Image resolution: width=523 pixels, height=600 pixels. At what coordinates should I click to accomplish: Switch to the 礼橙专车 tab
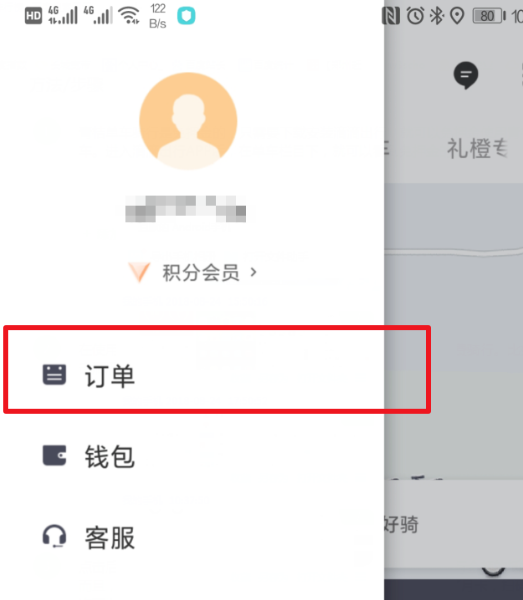pos(477,148)
